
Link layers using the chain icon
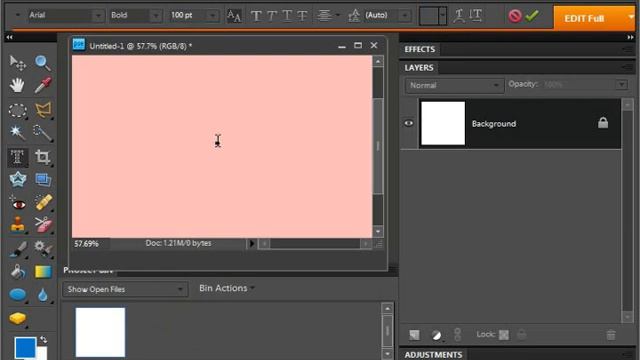pos(458,335)
